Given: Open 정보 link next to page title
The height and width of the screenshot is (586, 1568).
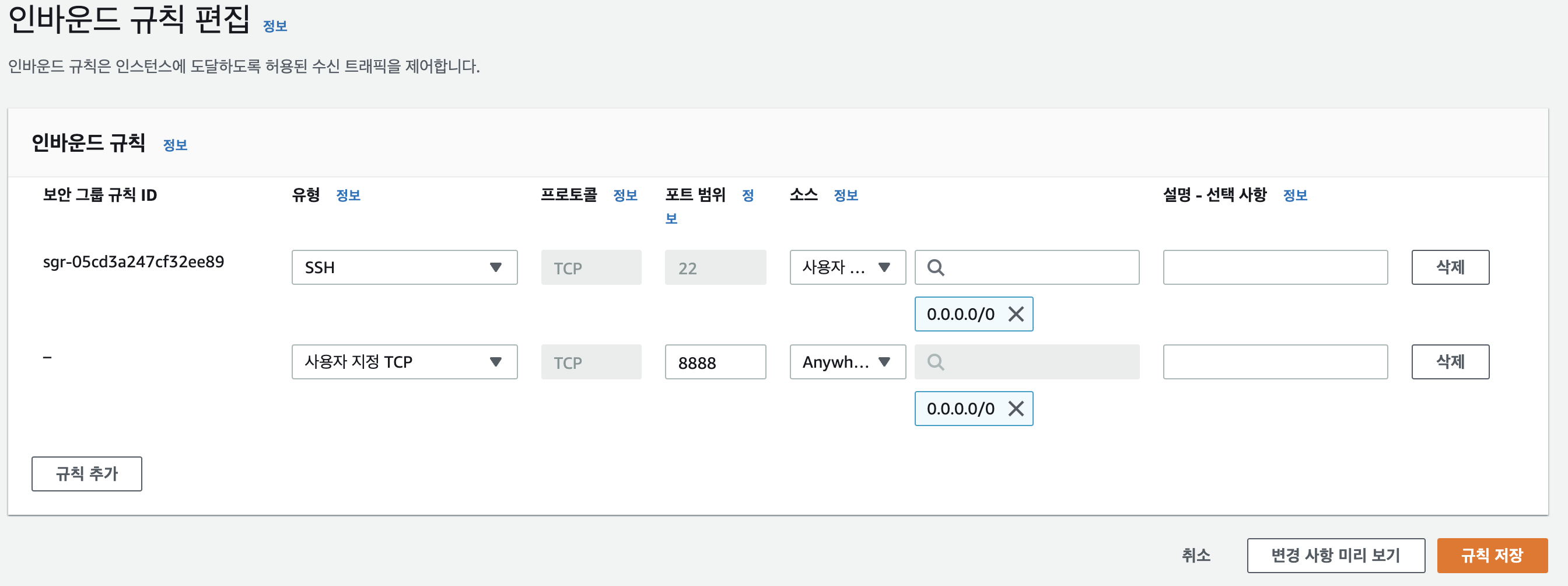Looking at the screenshot, I should pyautogui.click(x=275, y=26).
